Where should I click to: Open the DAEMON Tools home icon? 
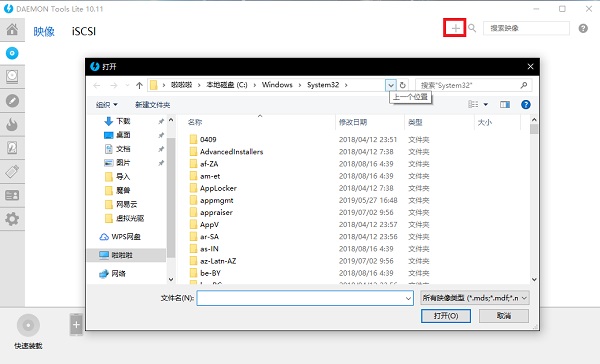tap(12, 29)
